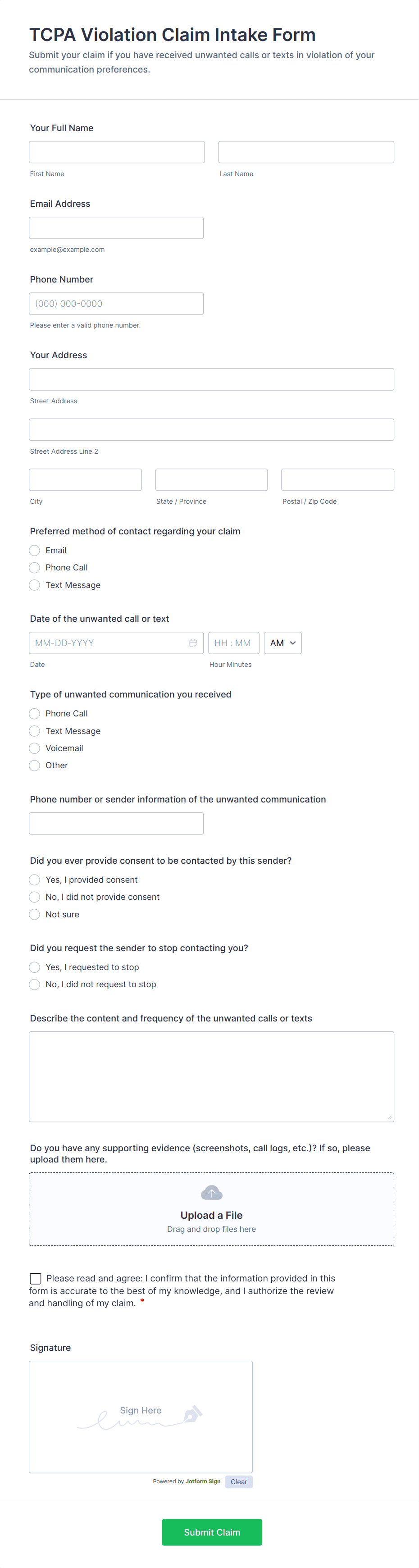Click the cloud upload icon
The height and width of the screenshot is (1568, 419).
(211, 1192)
